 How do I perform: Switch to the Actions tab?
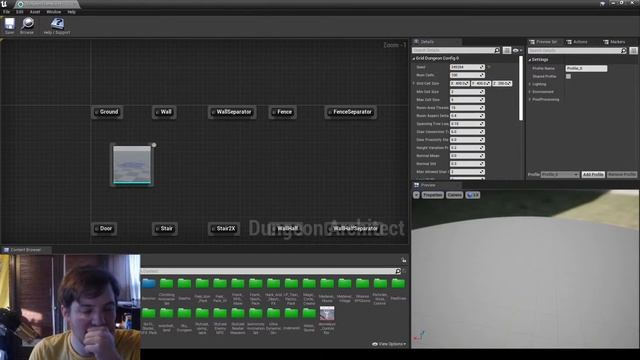[577, 42]
